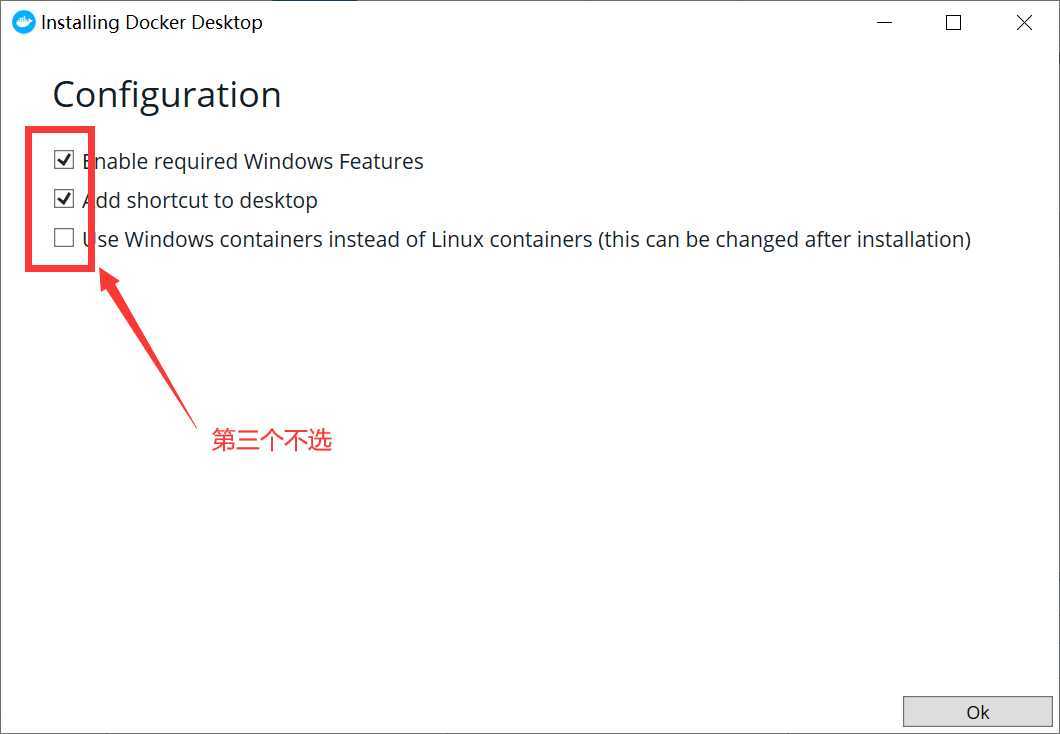Click the red Chinese annotation text
The height and width of the screenshot is (734, 1060).
click(272, 440)
